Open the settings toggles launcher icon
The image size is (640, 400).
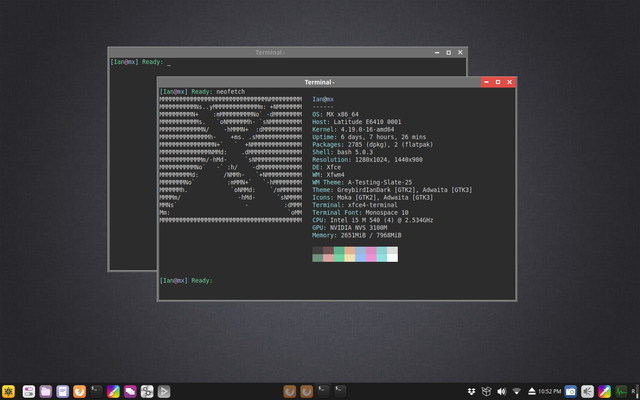[29, 392]
